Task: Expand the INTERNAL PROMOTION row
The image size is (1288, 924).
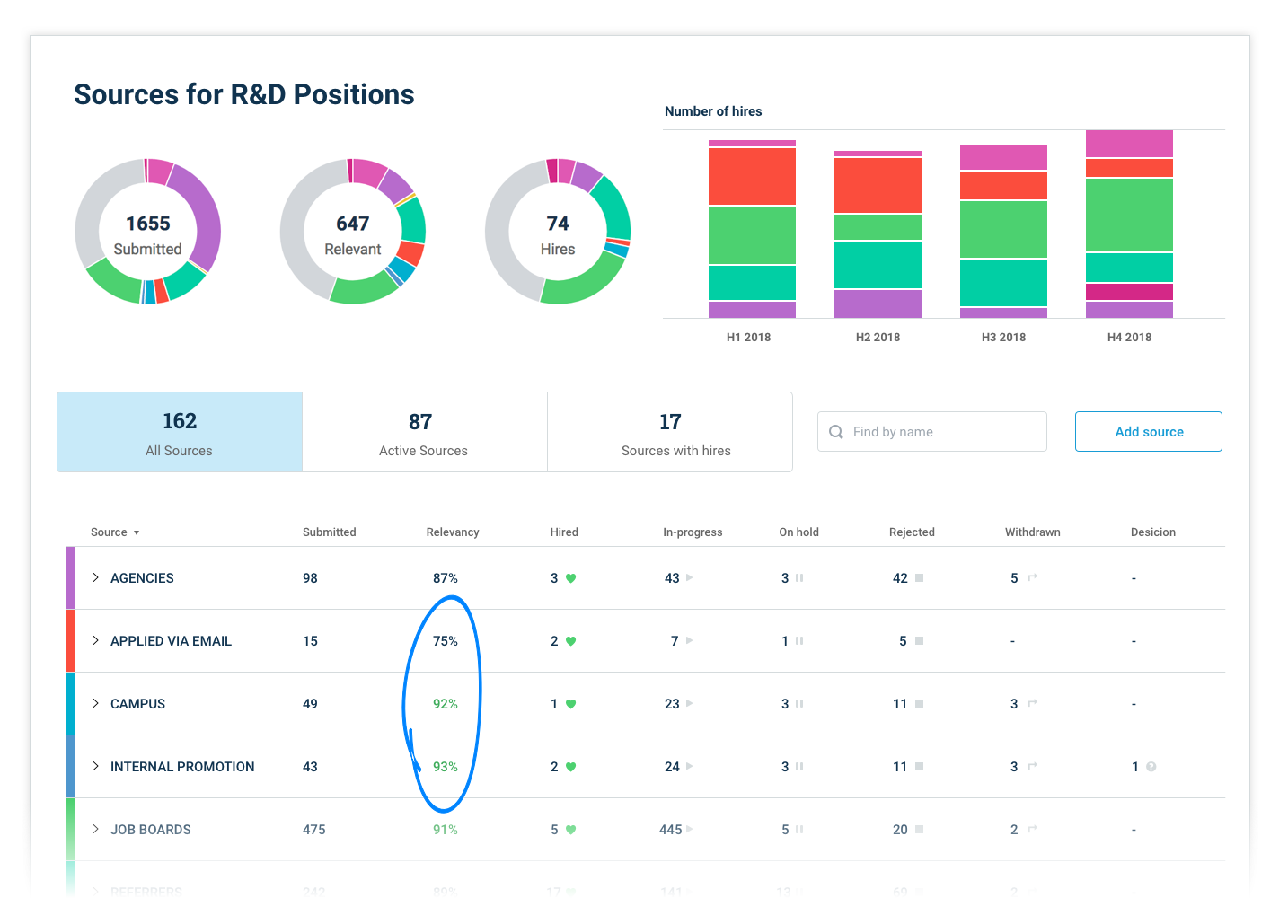Action: pyautogui.click(x=95, y=767)
